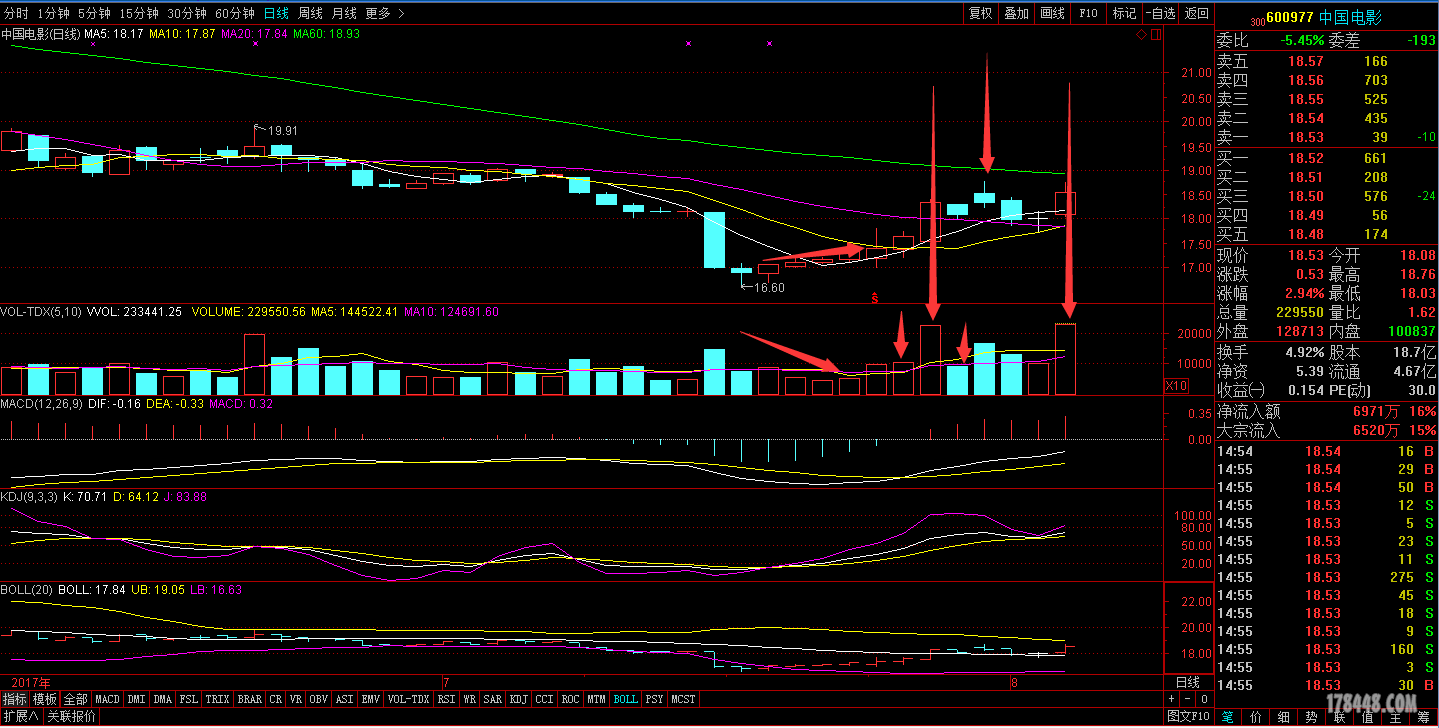Viewport: 1439px width, 728px height.
Task: Switch to 势 trend tab
Action: click(x=1311, y=717)
